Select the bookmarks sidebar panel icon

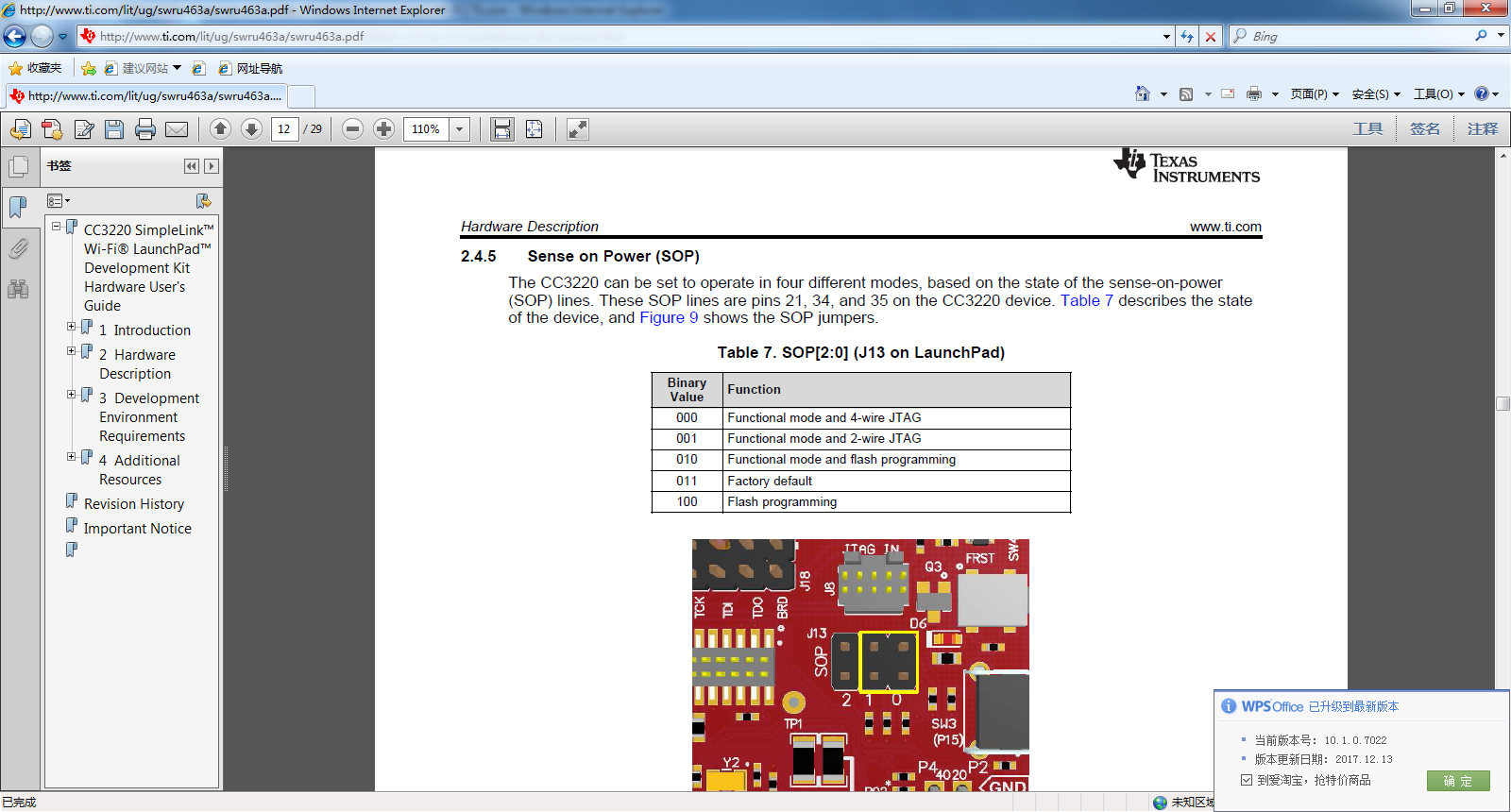pyautogui.click(x=18, y=207)
